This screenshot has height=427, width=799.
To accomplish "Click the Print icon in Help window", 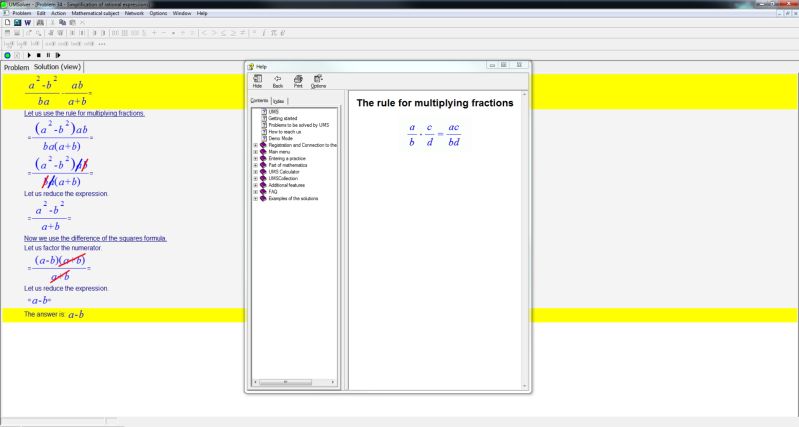I will (298, 81).
